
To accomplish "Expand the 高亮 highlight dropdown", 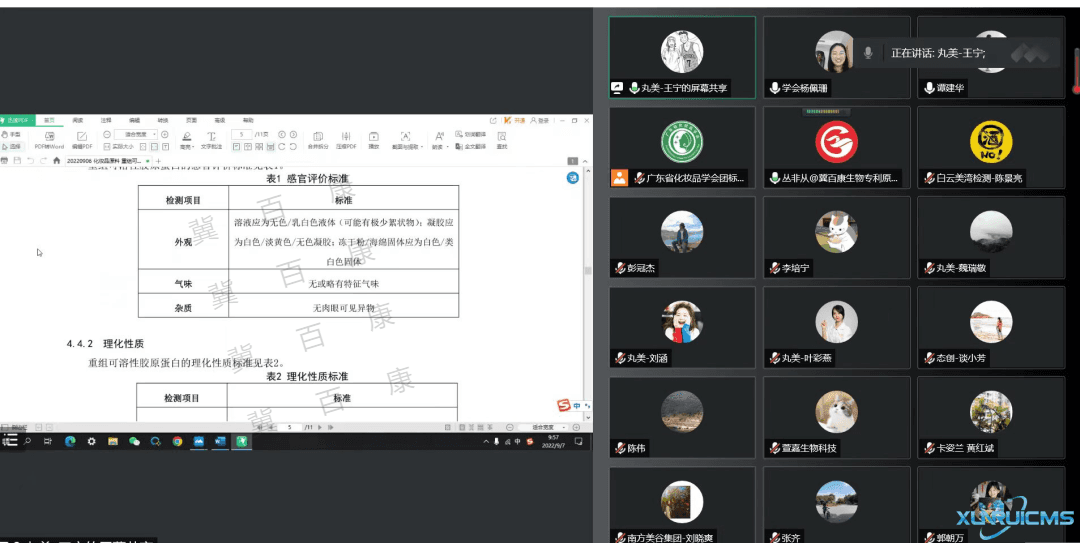I will [x=186, y=146].
